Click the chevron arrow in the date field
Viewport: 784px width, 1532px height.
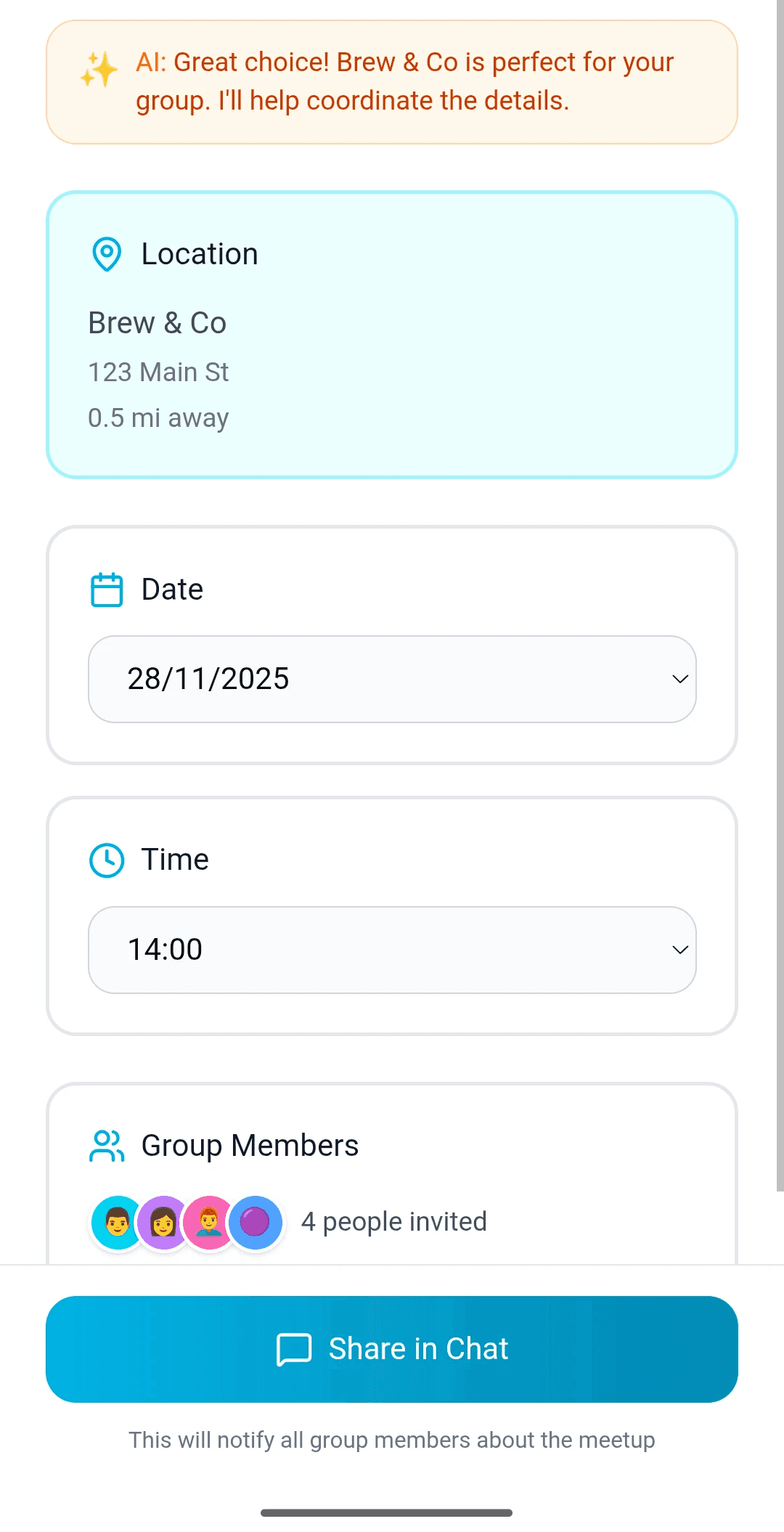coord(680,680)
